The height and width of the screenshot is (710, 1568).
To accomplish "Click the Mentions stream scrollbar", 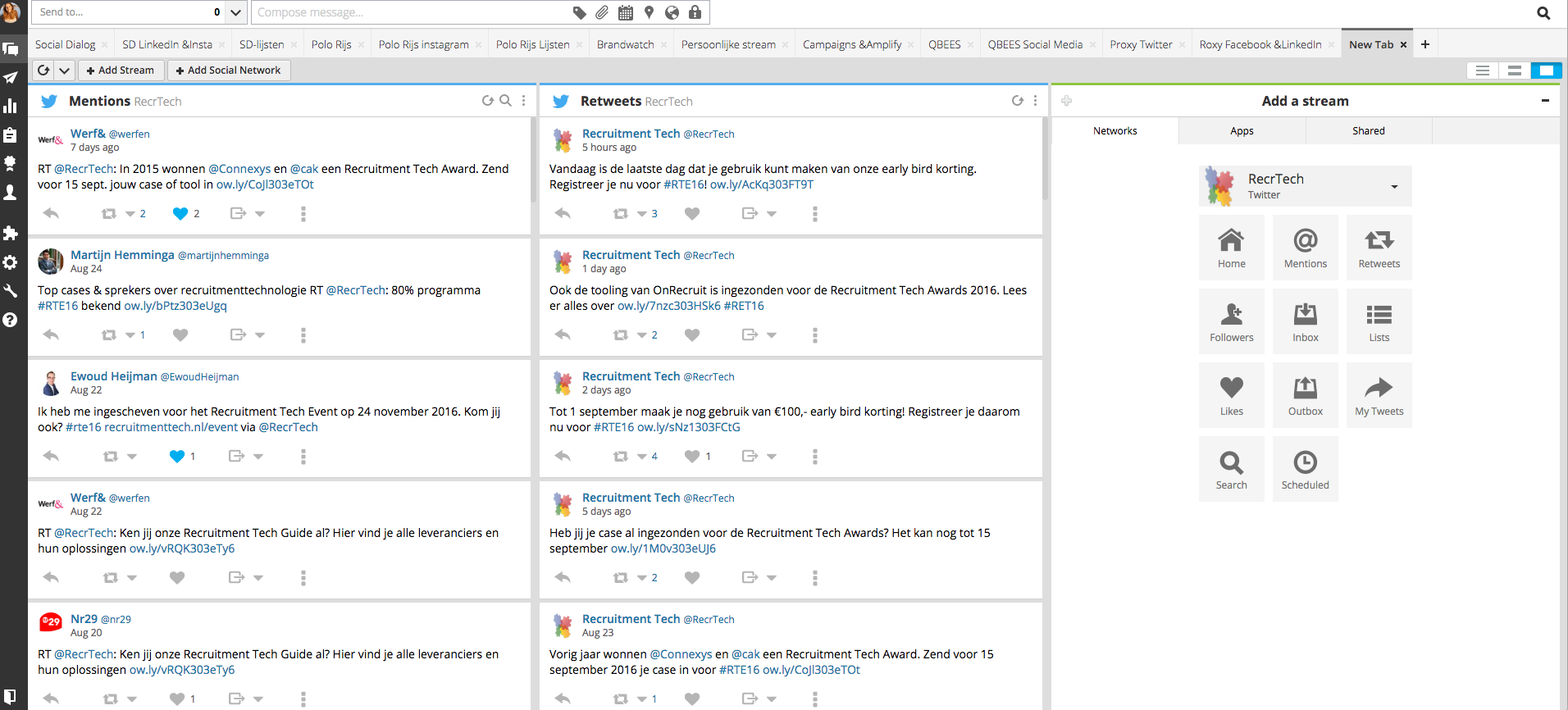I will point(533,160).
